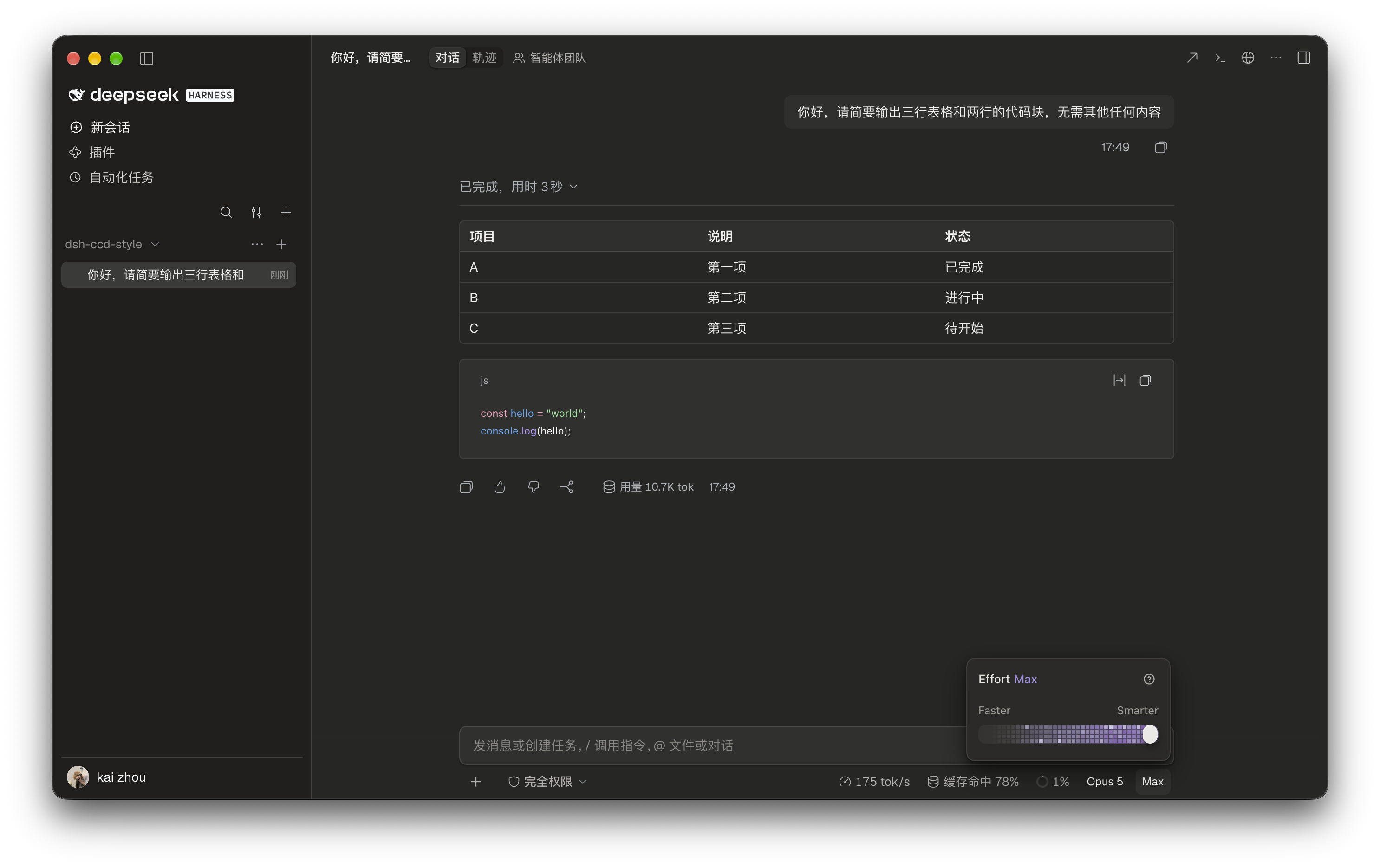This screenshot has height=868, width=1380.
Task: Select the 你好，请简要输出三行表格和 conversation
Action: click(x=179, y=274)
